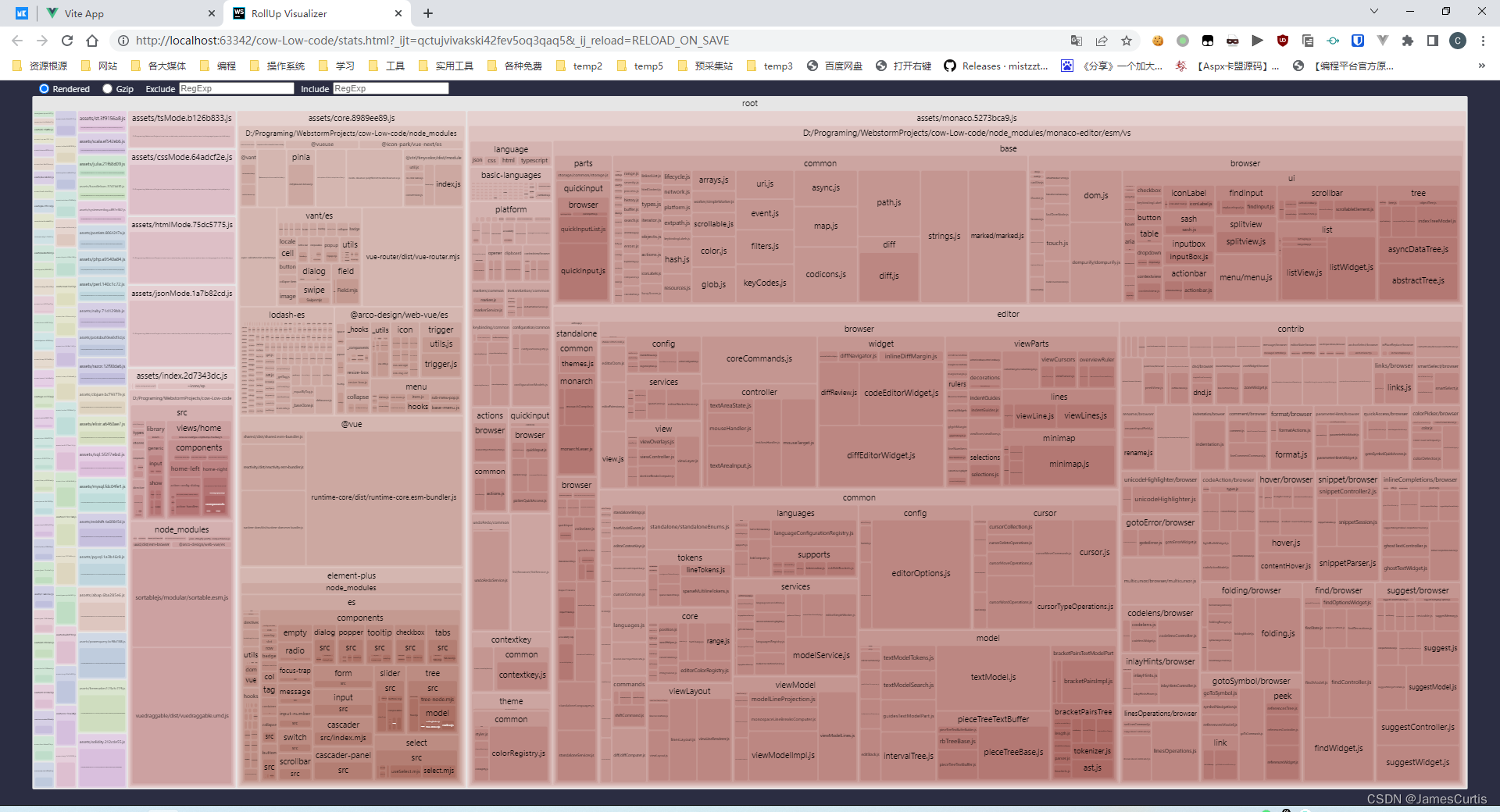This screenshot has width=1500, height=812.
Task: Click the star to bookmark this page
Action: [x=1127, y=41]
